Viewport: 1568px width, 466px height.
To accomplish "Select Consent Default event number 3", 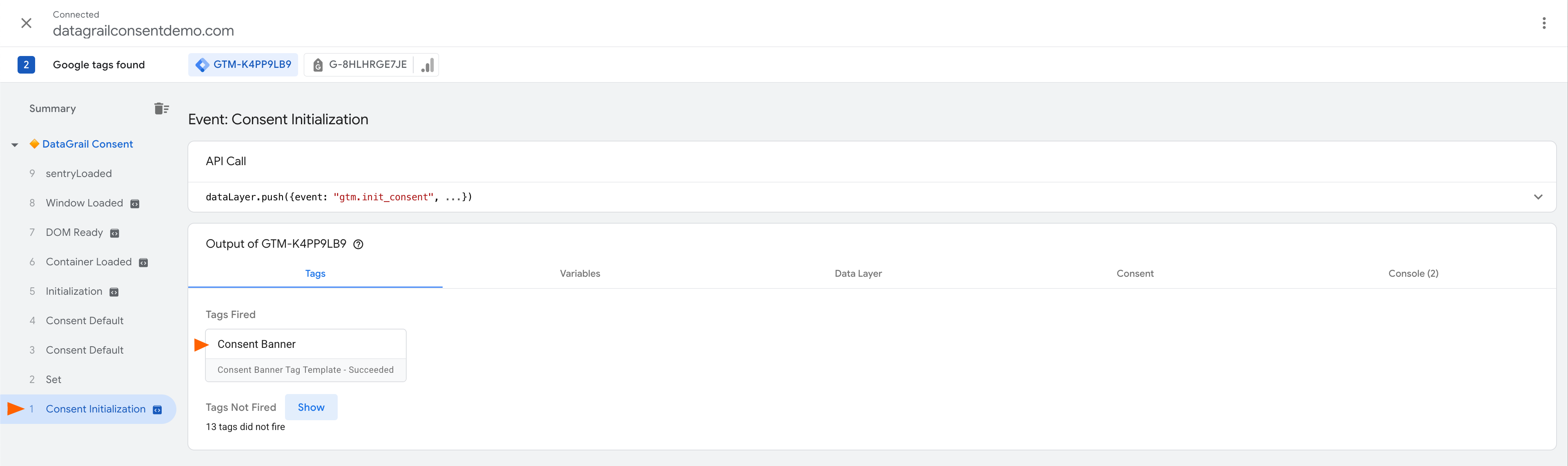I will [x=85, y=350].
